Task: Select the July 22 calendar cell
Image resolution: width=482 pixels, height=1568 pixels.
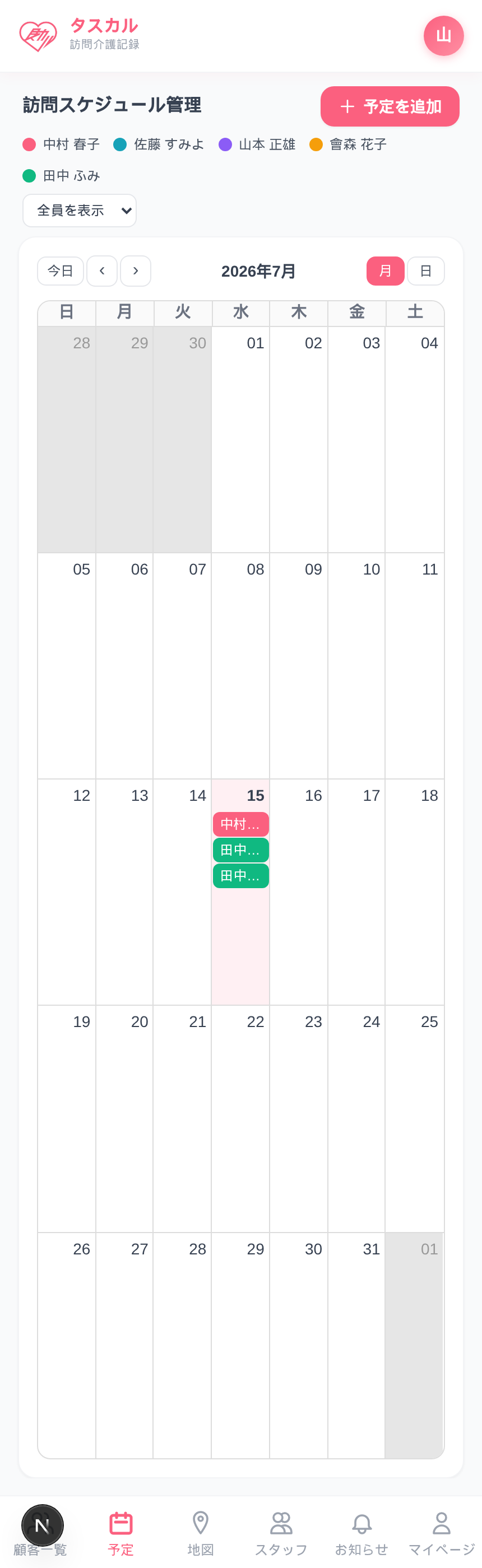Action: [x=240, y=1119]
